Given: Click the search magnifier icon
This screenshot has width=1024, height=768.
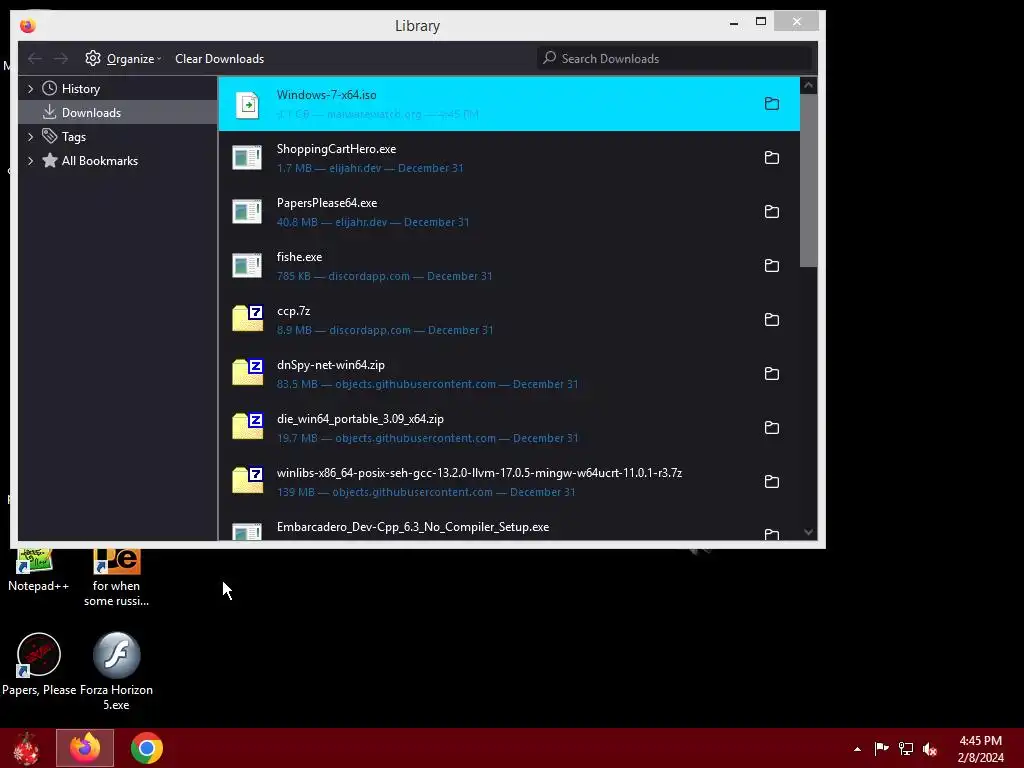Looking at the screenshot, I should pyautogui.click(x=550, y=58).
